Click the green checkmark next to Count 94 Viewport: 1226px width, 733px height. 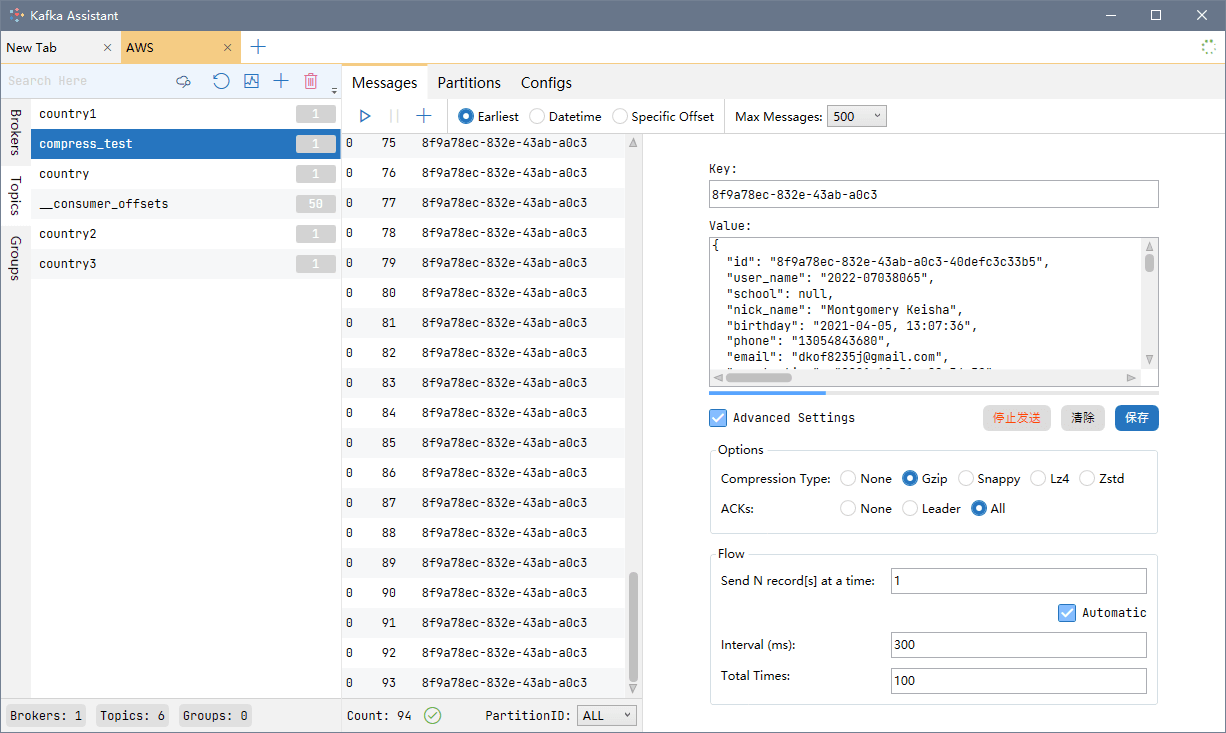coord(430,715)
